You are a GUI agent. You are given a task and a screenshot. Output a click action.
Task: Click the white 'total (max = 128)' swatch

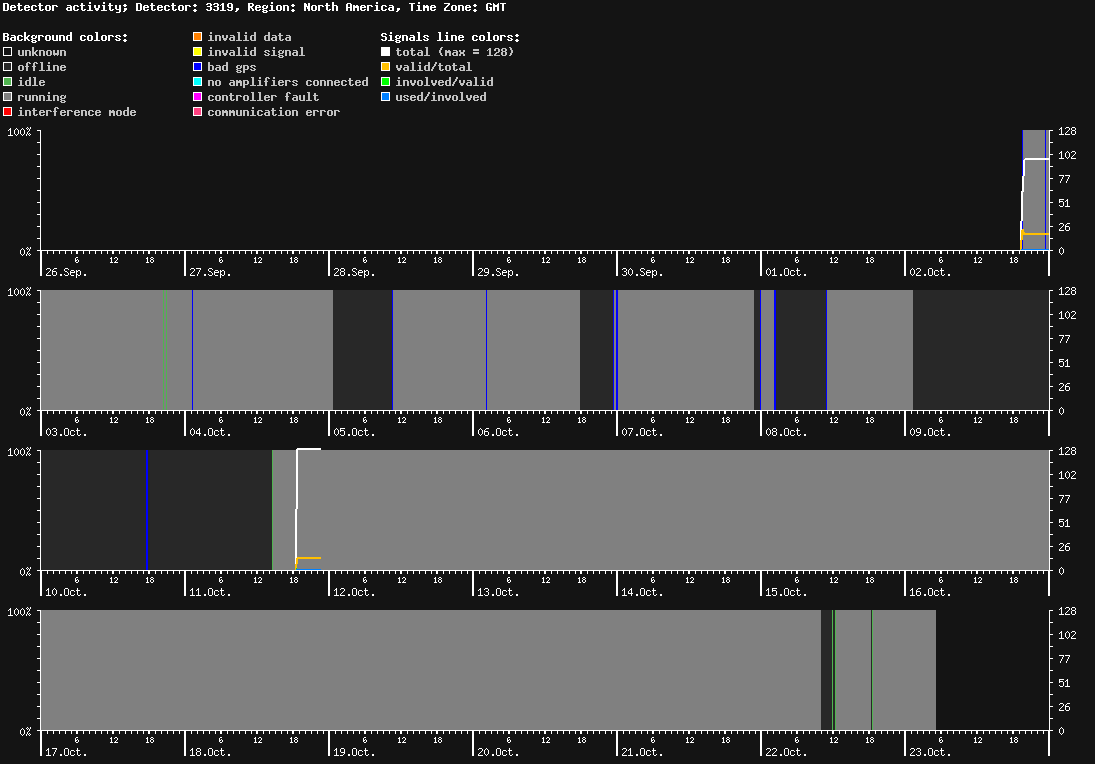pyautogui.click(x=385, y=52)
